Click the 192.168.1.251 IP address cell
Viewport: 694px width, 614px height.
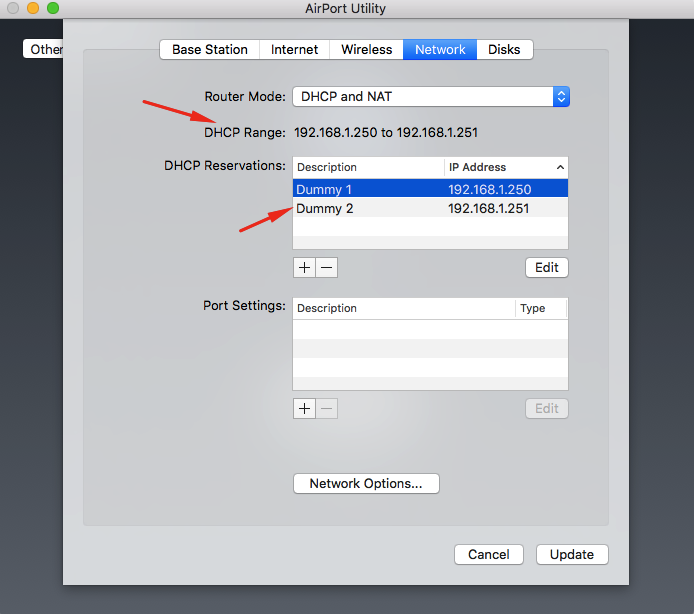point(489,208)
